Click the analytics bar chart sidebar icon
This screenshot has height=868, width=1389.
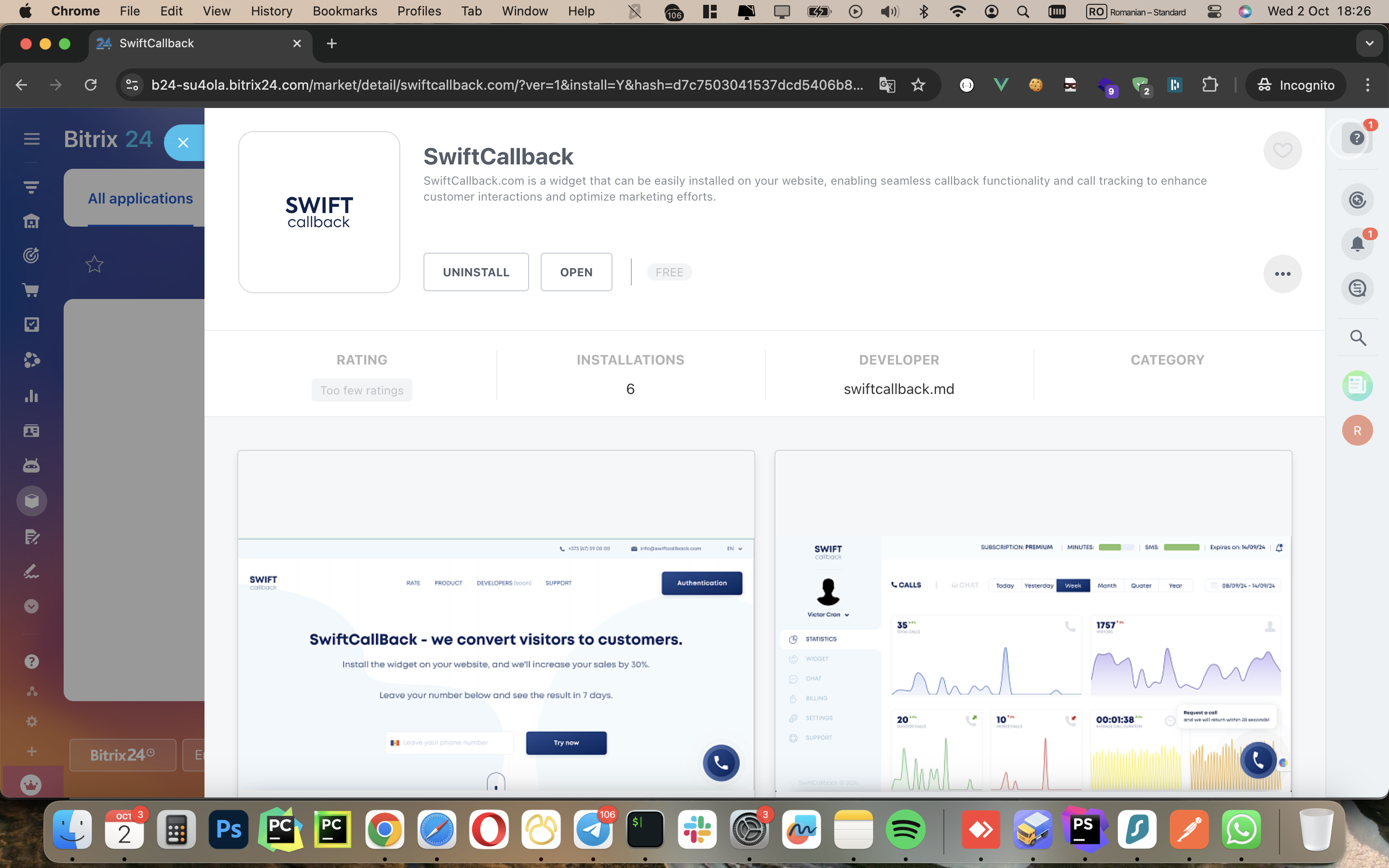[x=31, y=396]
